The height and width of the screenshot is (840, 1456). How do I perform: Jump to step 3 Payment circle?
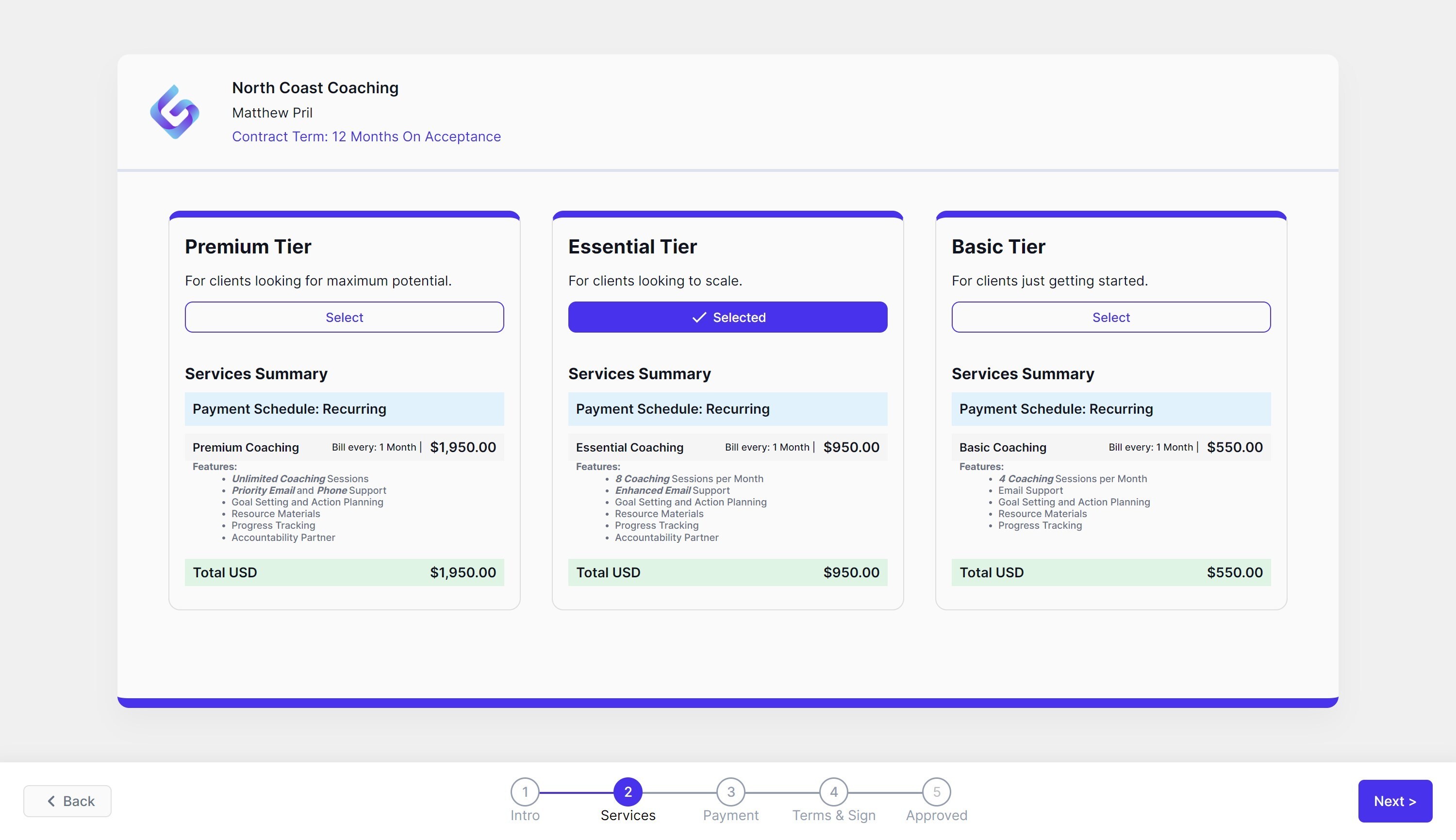tap(730, 792)
